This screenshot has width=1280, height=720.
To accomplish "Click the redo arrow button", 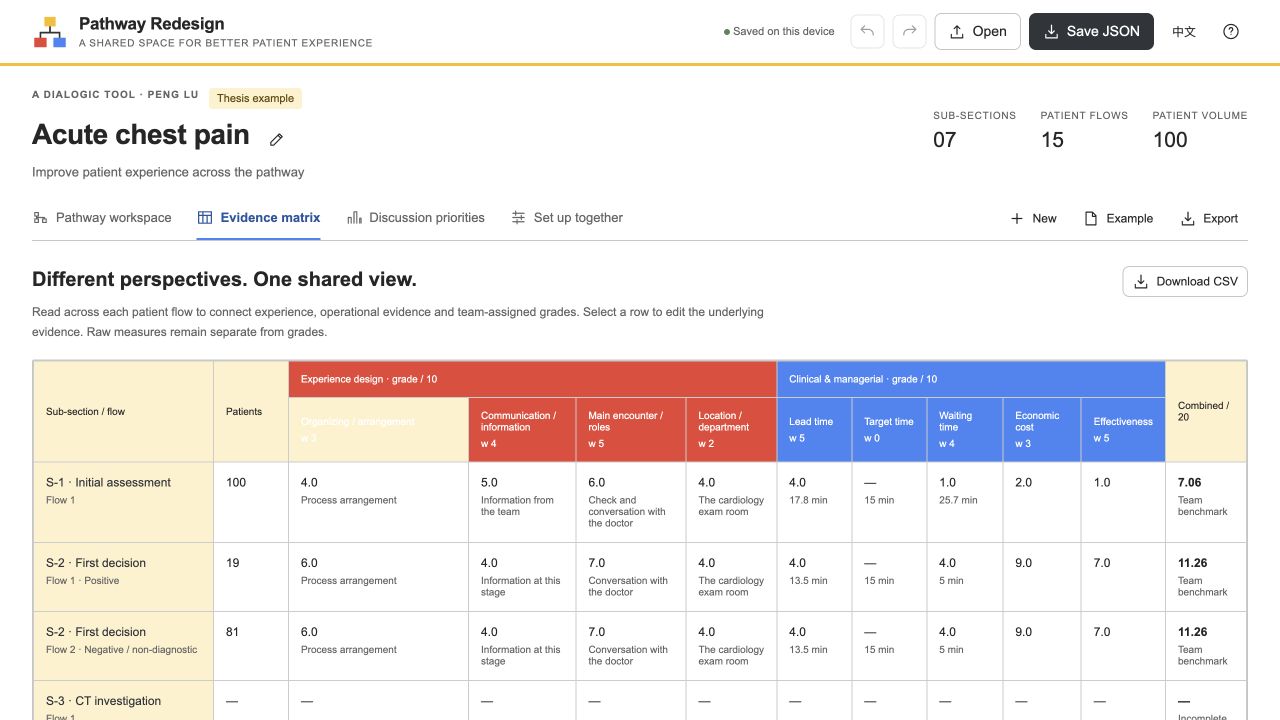I will click(909, 31).
